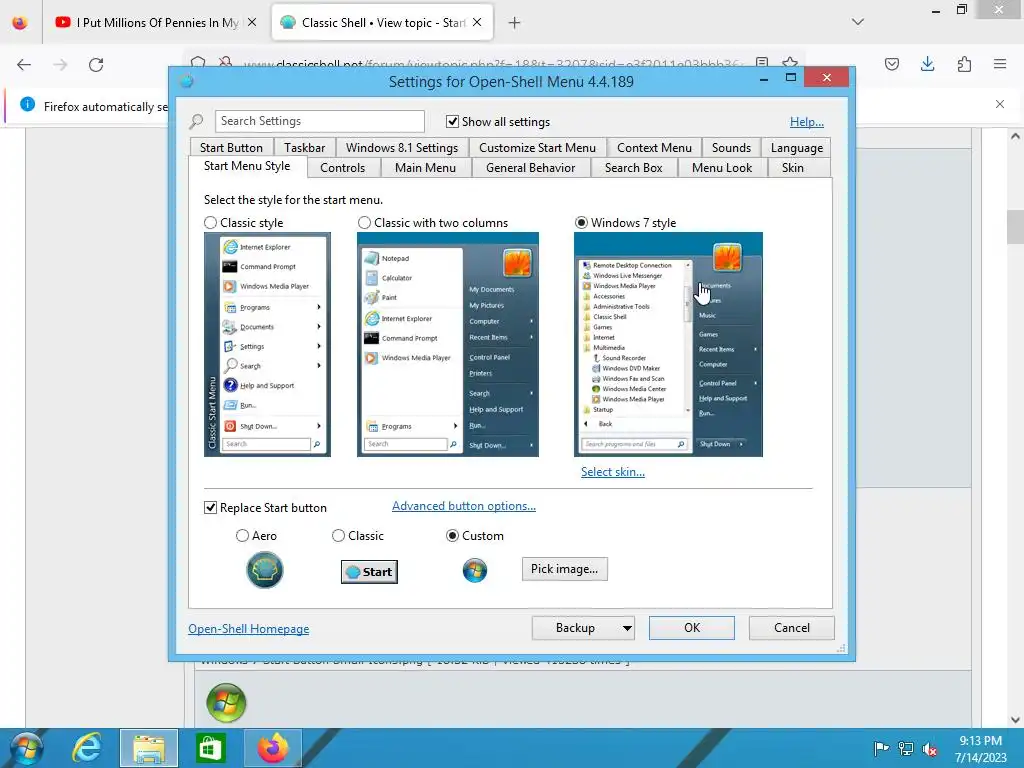This screenshot has width=1024, height=768.
Task: Open Advanced button options... link
Action: [464, 506]
